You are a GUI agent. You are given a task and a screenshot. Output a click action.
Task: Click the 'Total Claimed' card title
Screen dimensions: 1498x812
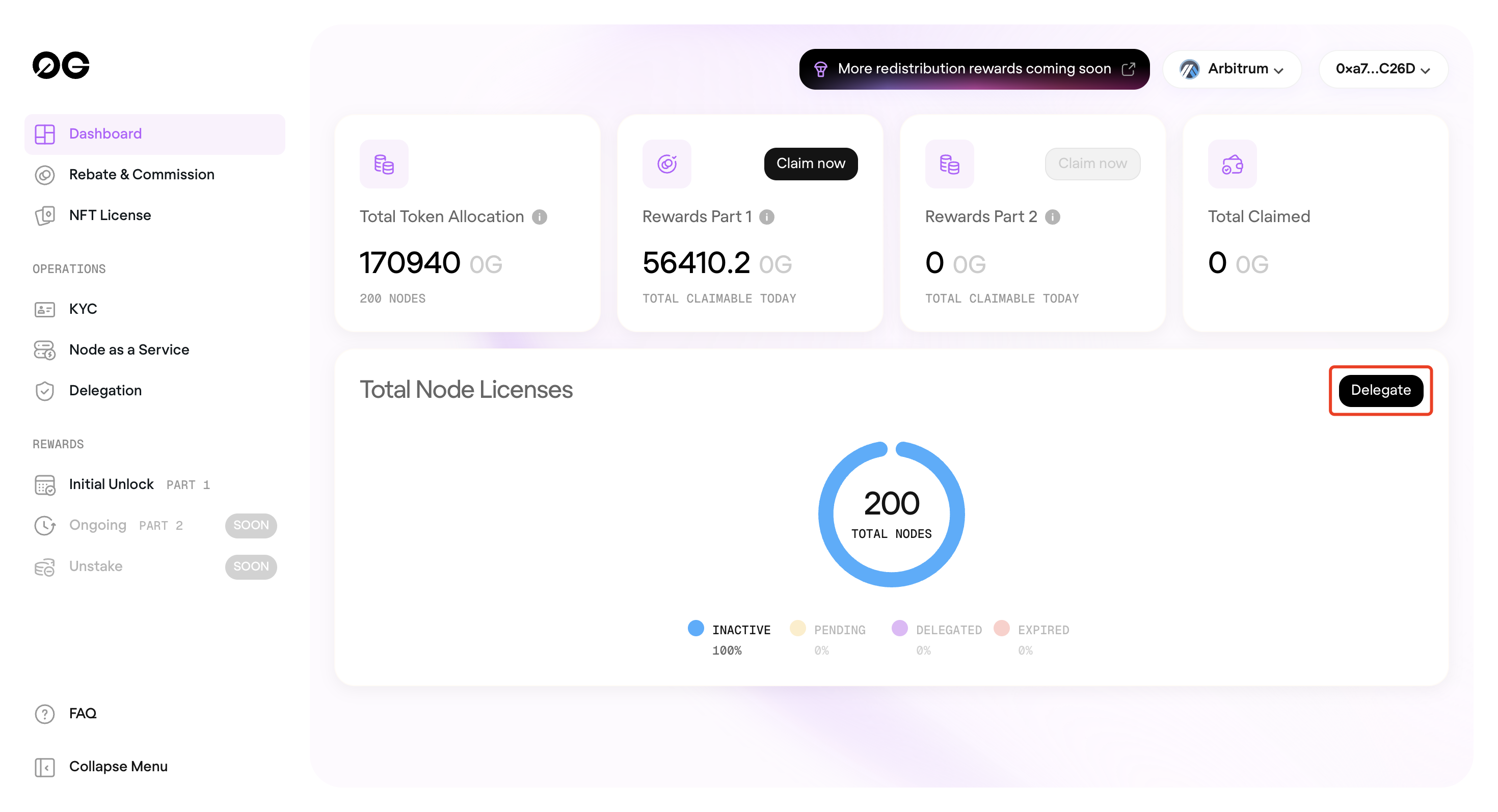pos(1259,217)
